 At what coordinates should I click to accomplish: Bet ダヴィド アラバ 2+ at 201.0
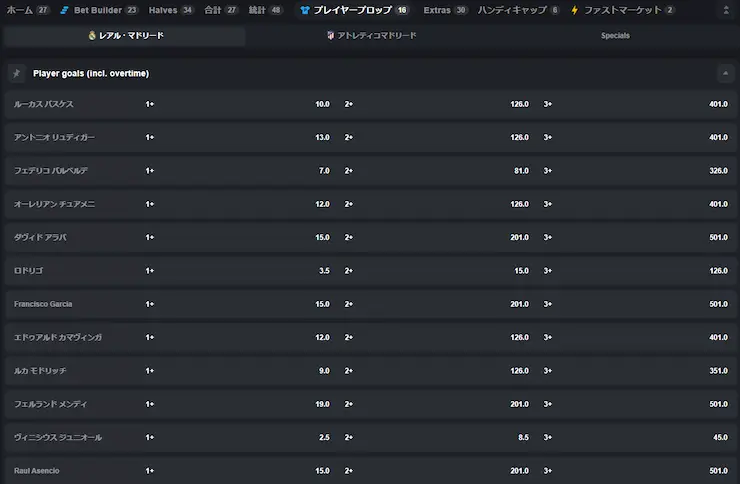(437, 237)
